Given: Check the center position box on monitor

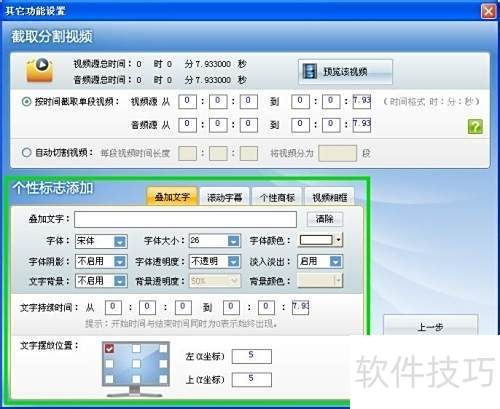Looking at the screenshot, I should [x=136, y=364].
